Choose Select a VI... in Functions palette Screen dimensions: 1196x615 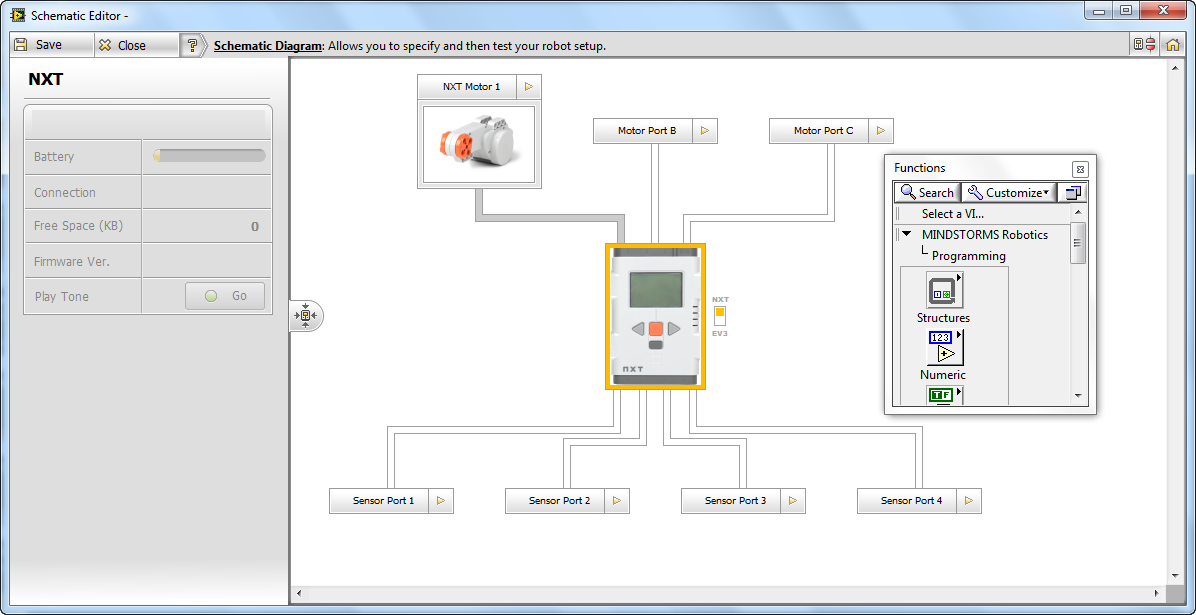coord(953,214)
